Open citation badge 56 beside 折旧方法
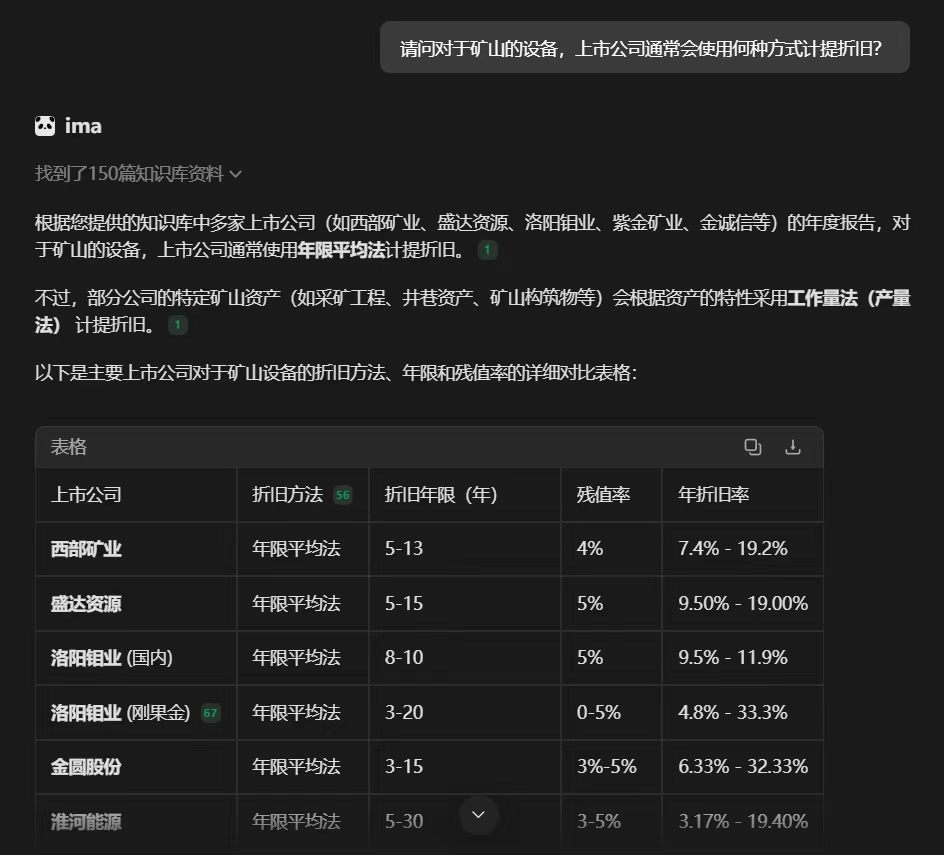Viewport: 944px width, 855px height. [x=343, y=495]
